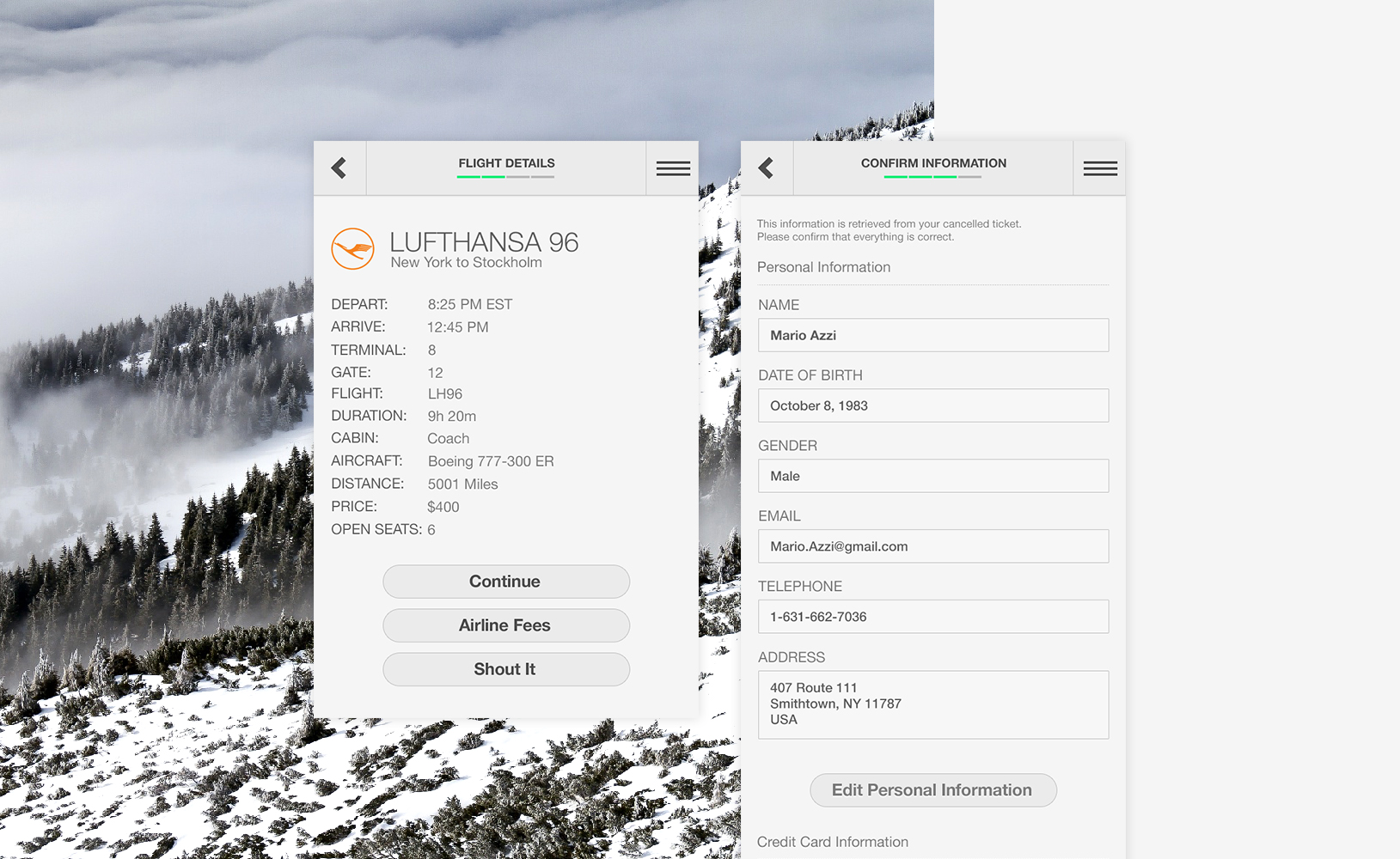
Task: Focus the Telephone number field
Action: pyautogui.click(x=932, y=617)
